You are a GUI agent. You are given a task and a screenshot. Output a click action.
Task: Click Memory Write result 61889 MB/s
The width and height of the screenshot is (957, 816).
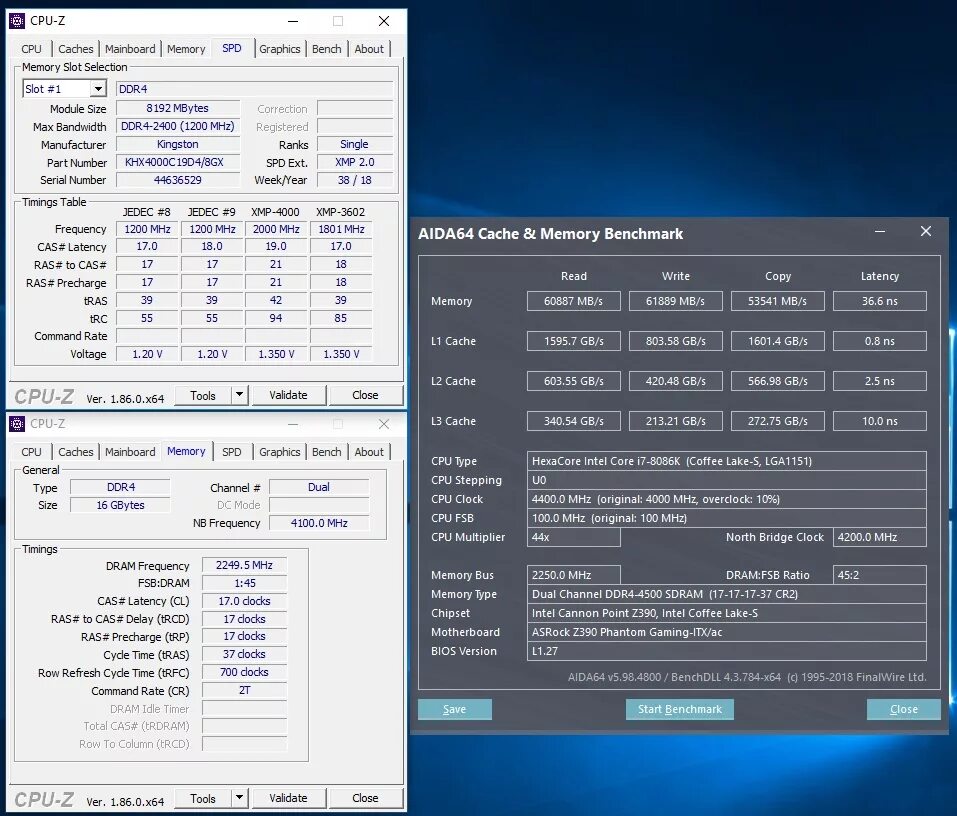[x=676, y=301]
